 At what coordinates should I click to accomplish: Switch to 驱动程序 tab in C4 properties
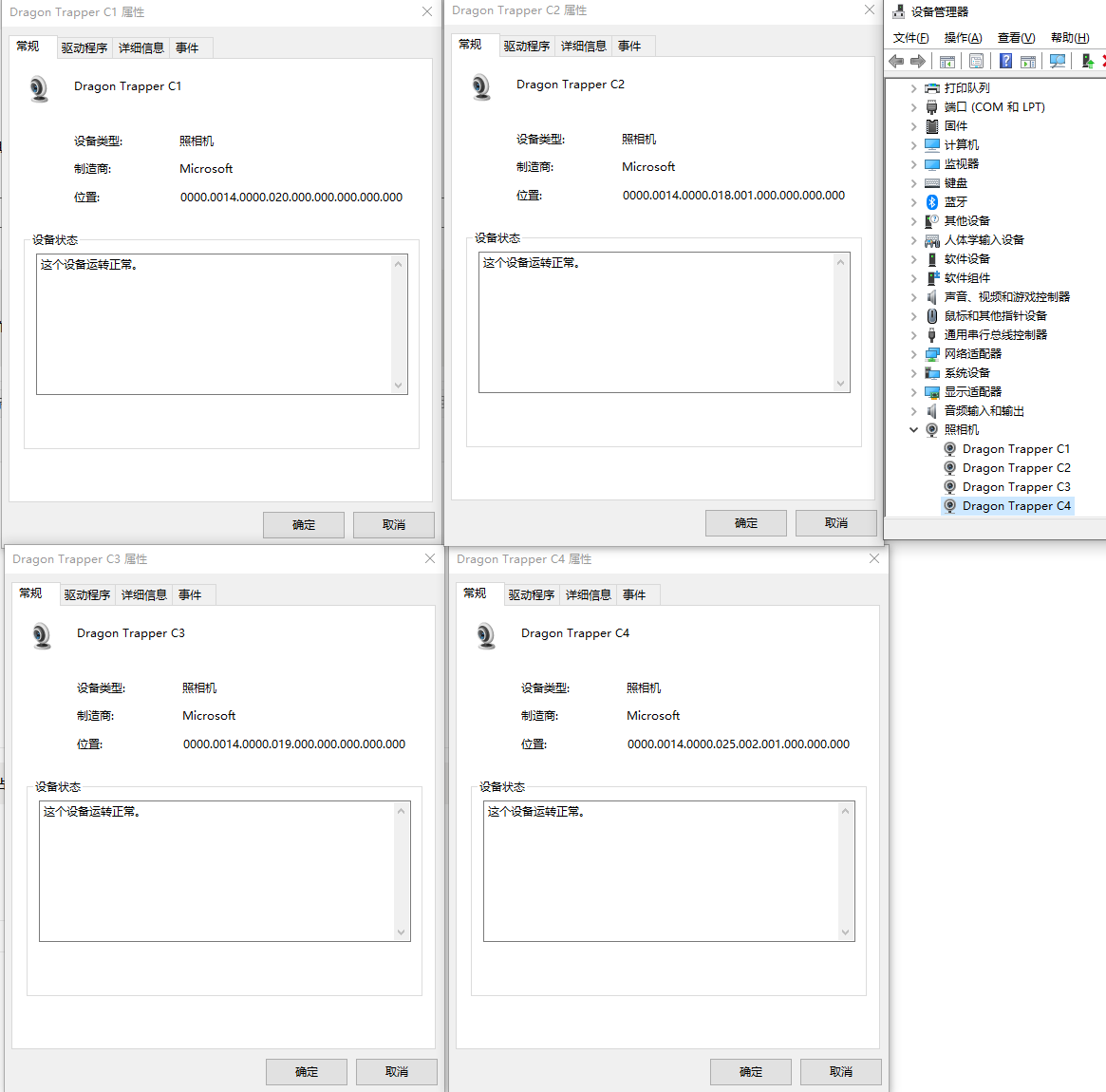[x=531, y=594]
